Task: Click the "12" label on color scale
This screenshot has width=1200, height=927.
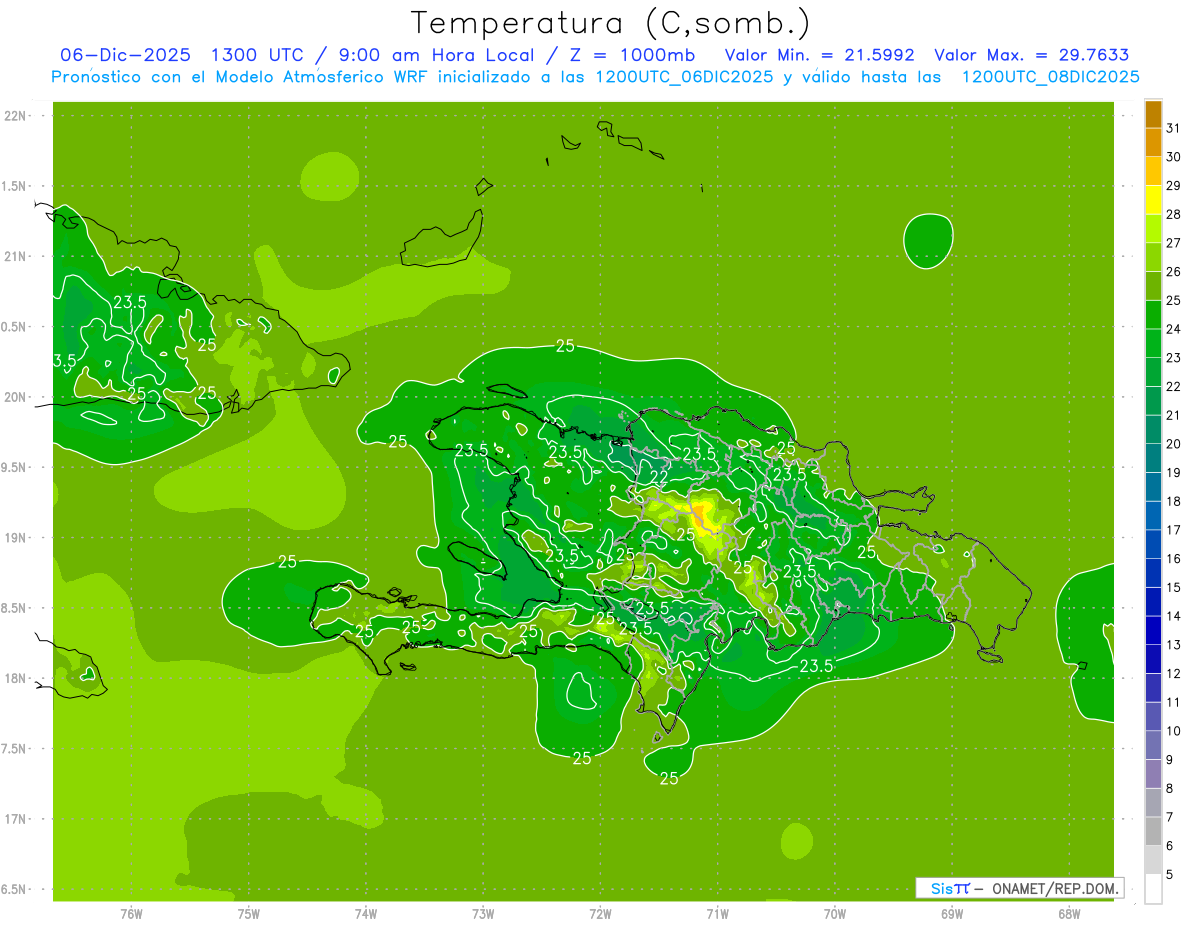Action: (1174, 673)
